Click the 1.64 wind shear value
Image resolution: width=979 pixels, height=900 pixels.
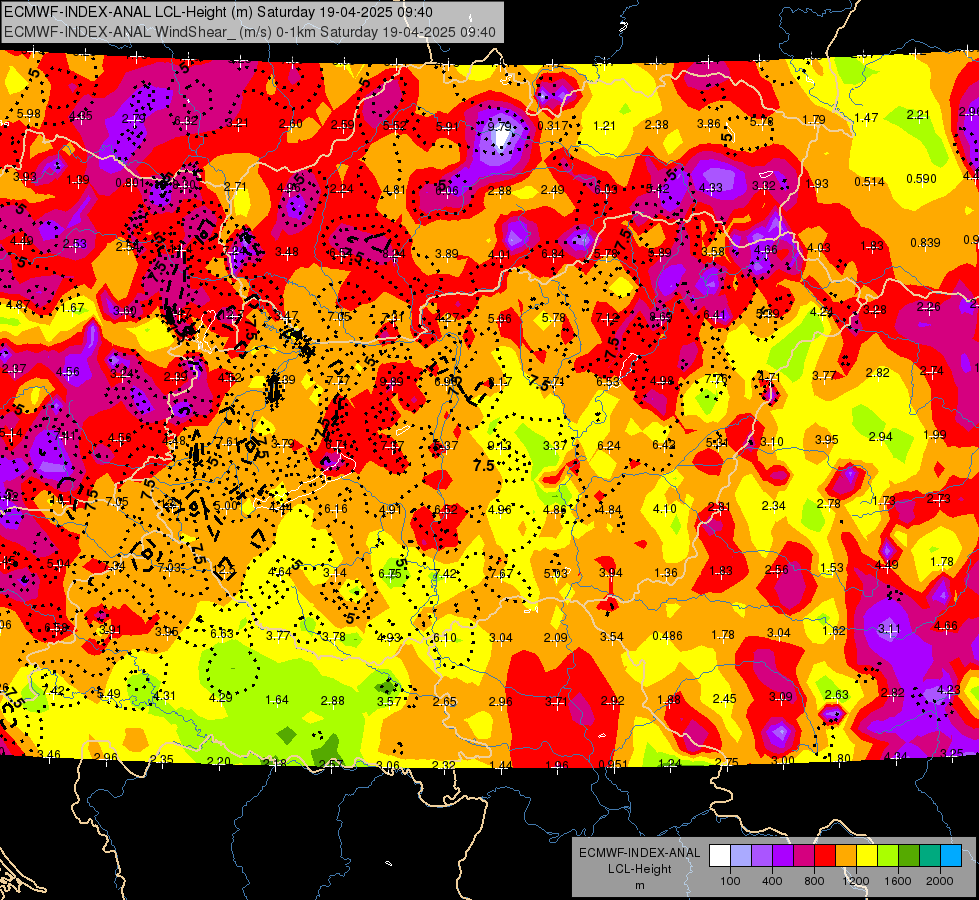(x=277, y=700)
